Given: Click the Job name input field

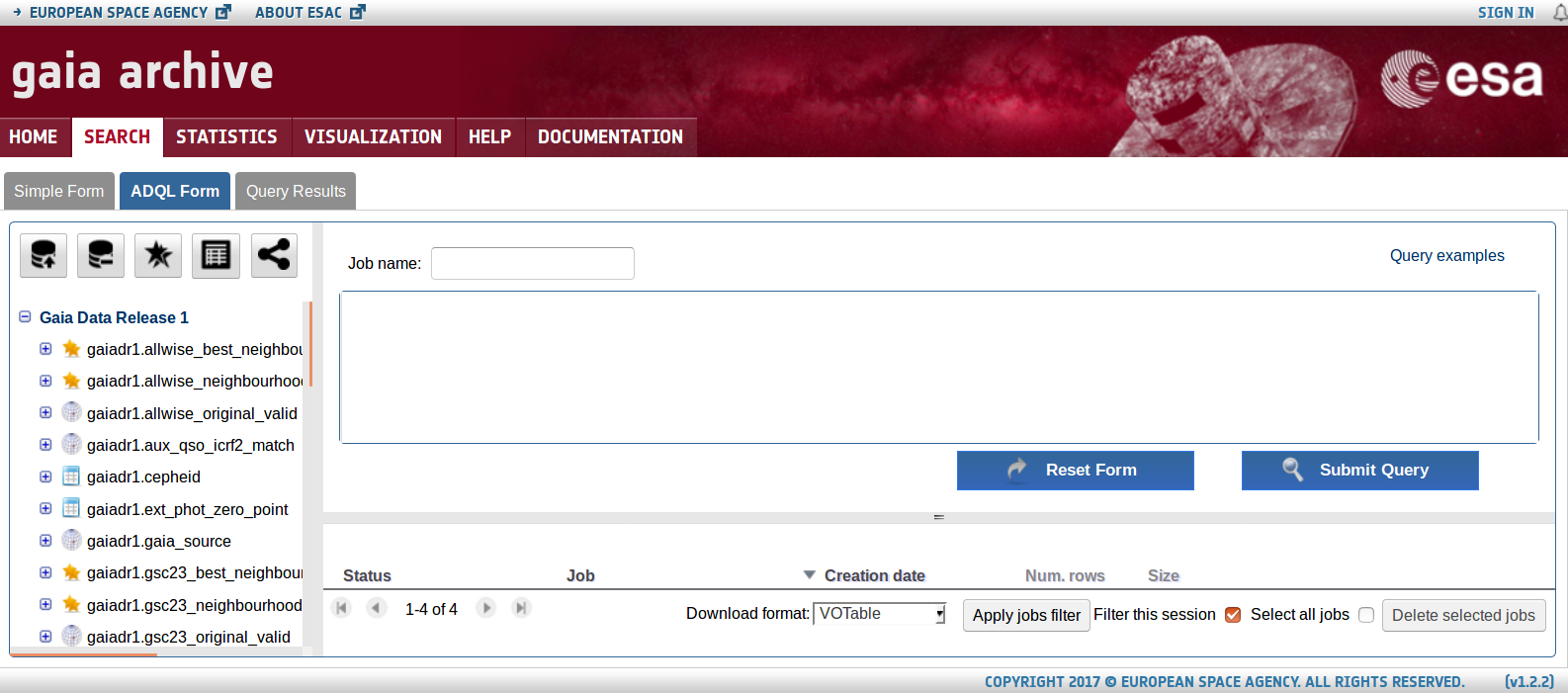Looking at the screenshot, I should click(x=532, y=264).
